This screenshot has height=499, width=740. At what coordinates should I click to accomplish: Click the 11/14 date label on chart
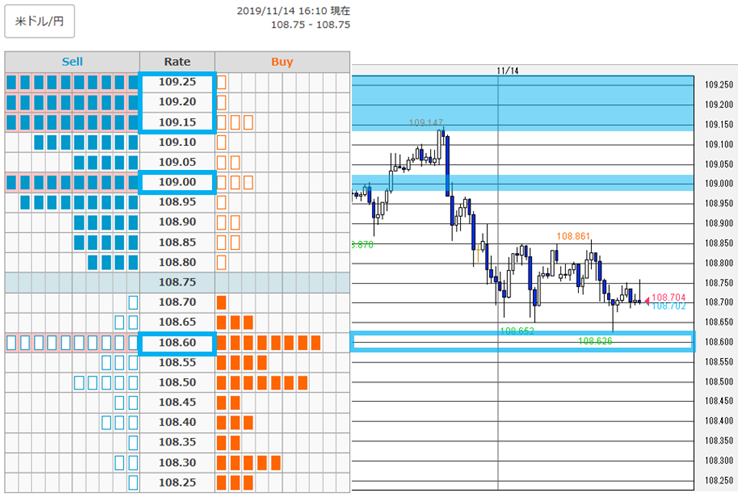(x=507, y=71)
